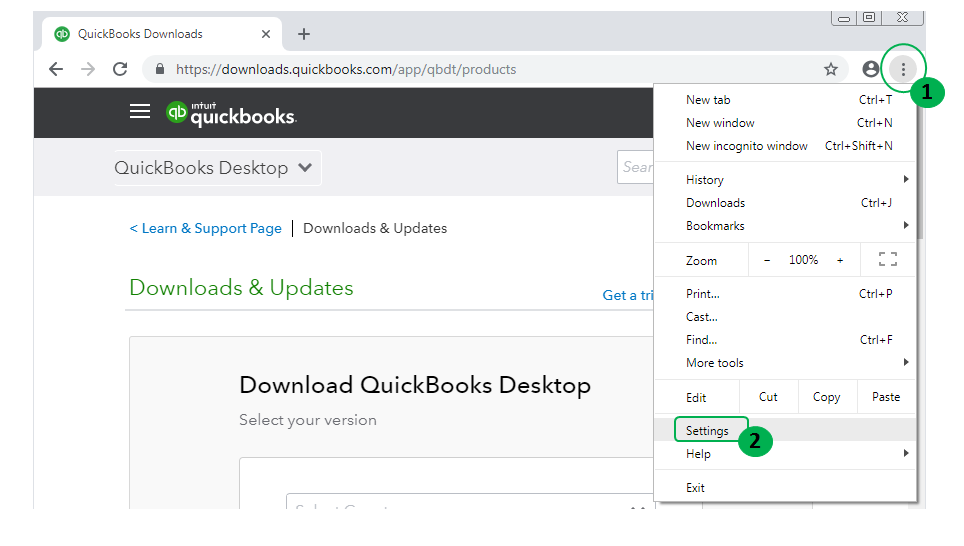The height and width of the screenshot is (546, 964).
Task: Reload the page with the refresh icon
Action: click(x=120, y=69)
